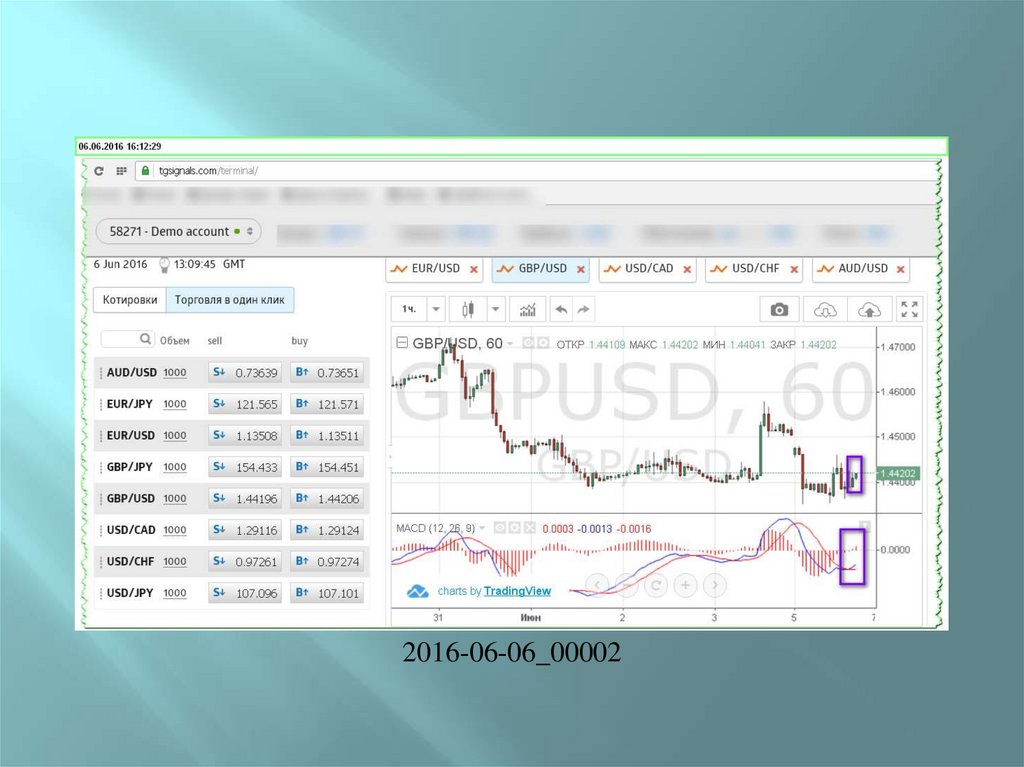Buy USD/CHF at 0.97274
The image size is (1024, 767).
(327, 561)
